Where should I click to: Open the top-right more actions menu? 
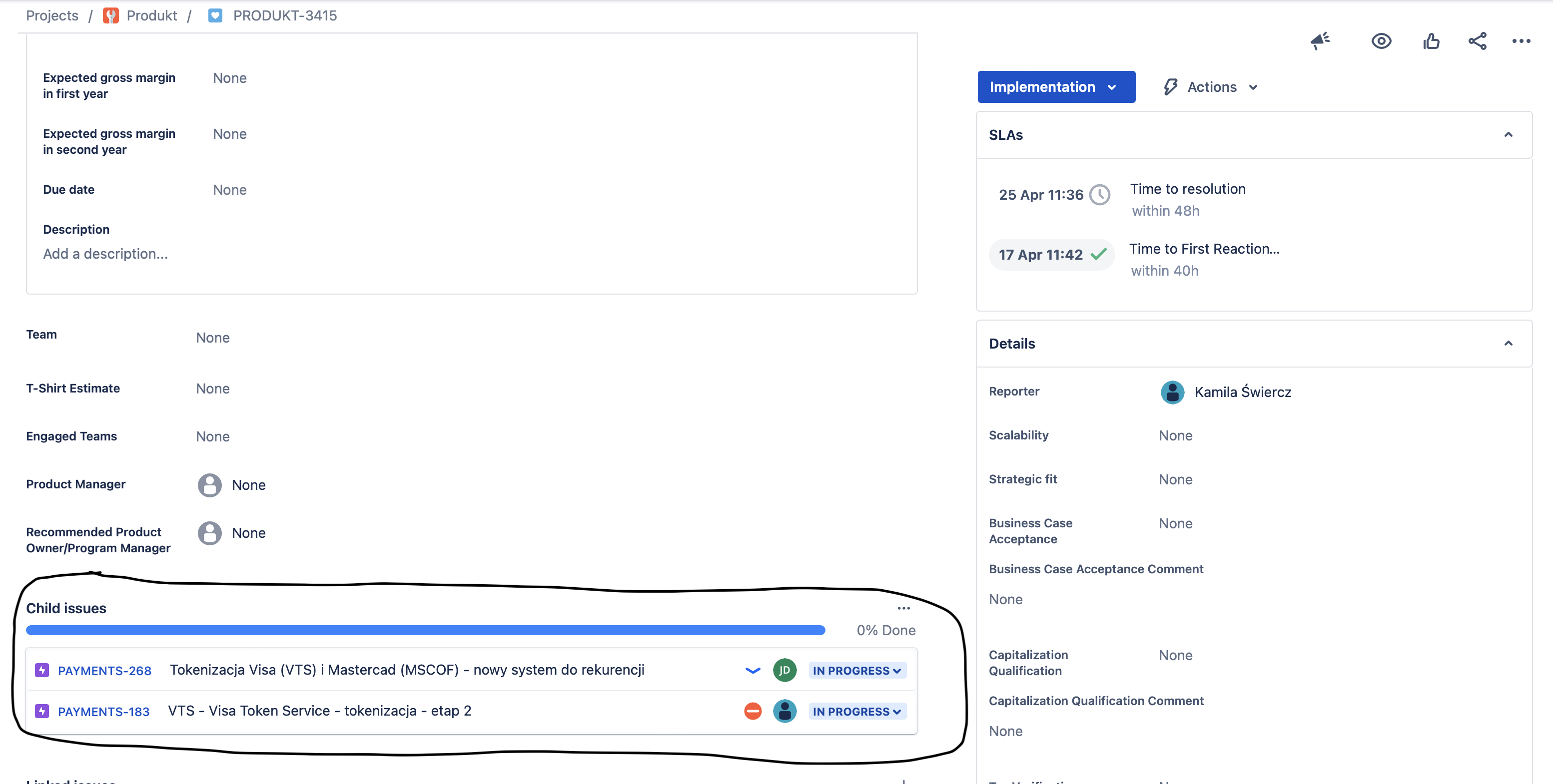[1521, 41]
